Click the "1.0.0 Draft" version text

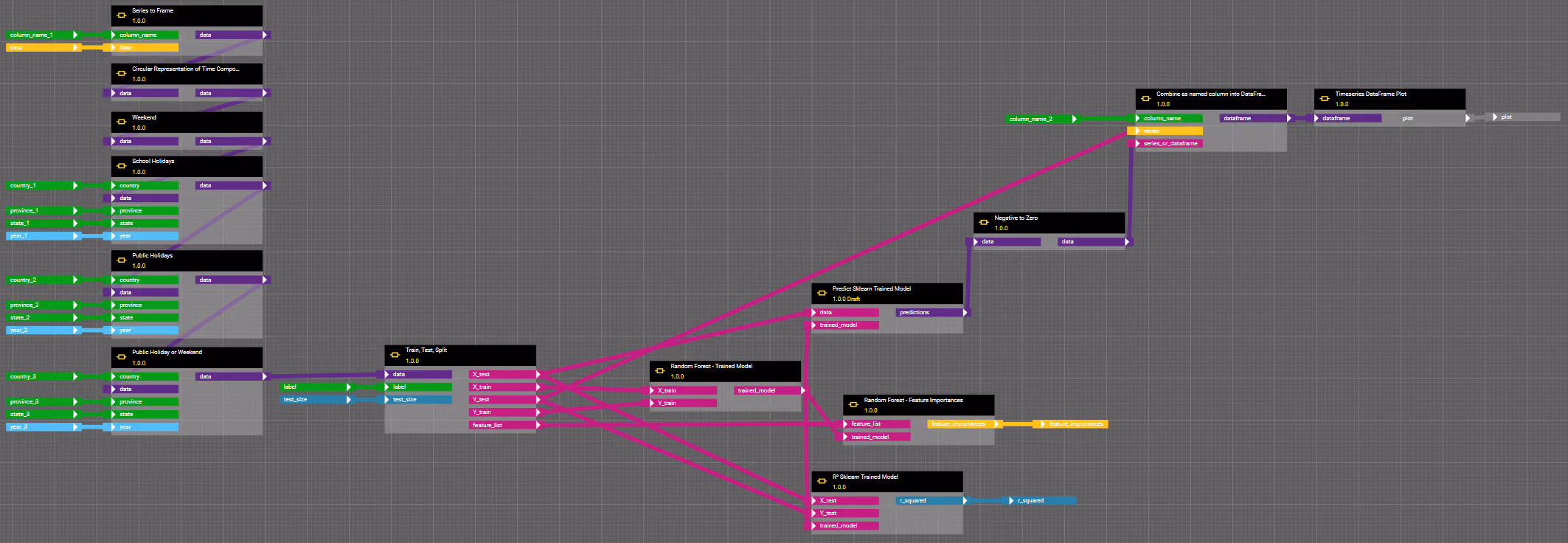pyautogui.click(x=846, y=299)
